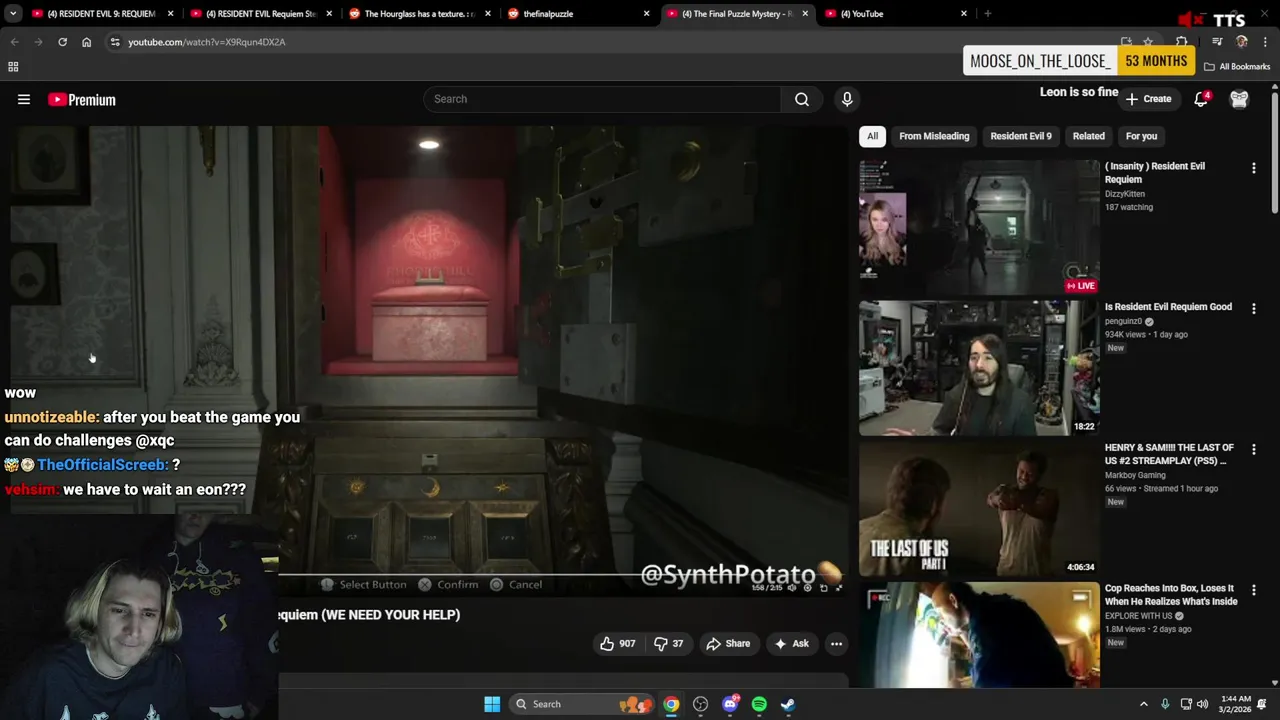Open options for Cop Reaches Into Box video
Viewport: 1280px width, 720px height.
click(x=1253, y=591)
